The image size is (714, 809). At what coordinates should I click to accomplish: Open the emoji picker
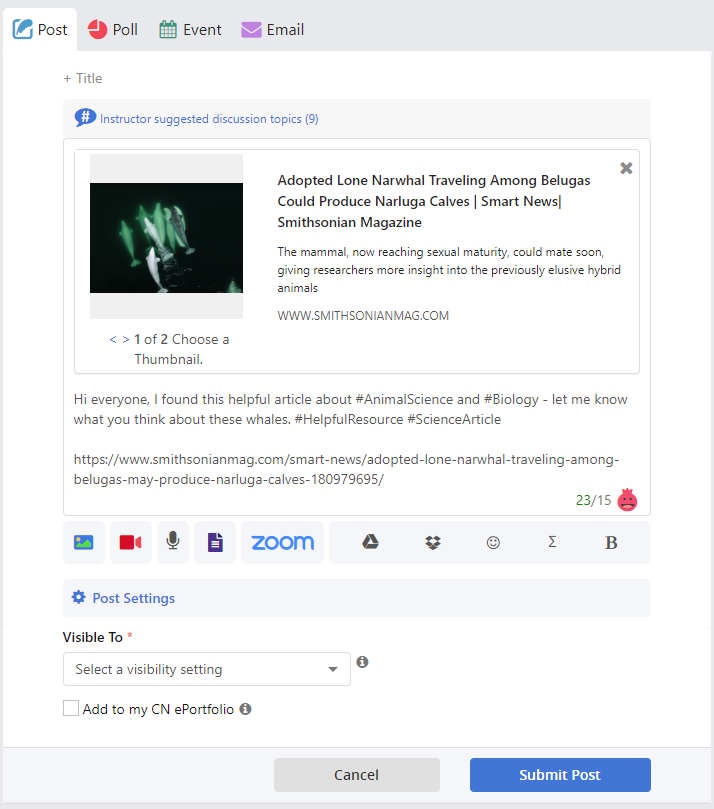click(493, 542)
